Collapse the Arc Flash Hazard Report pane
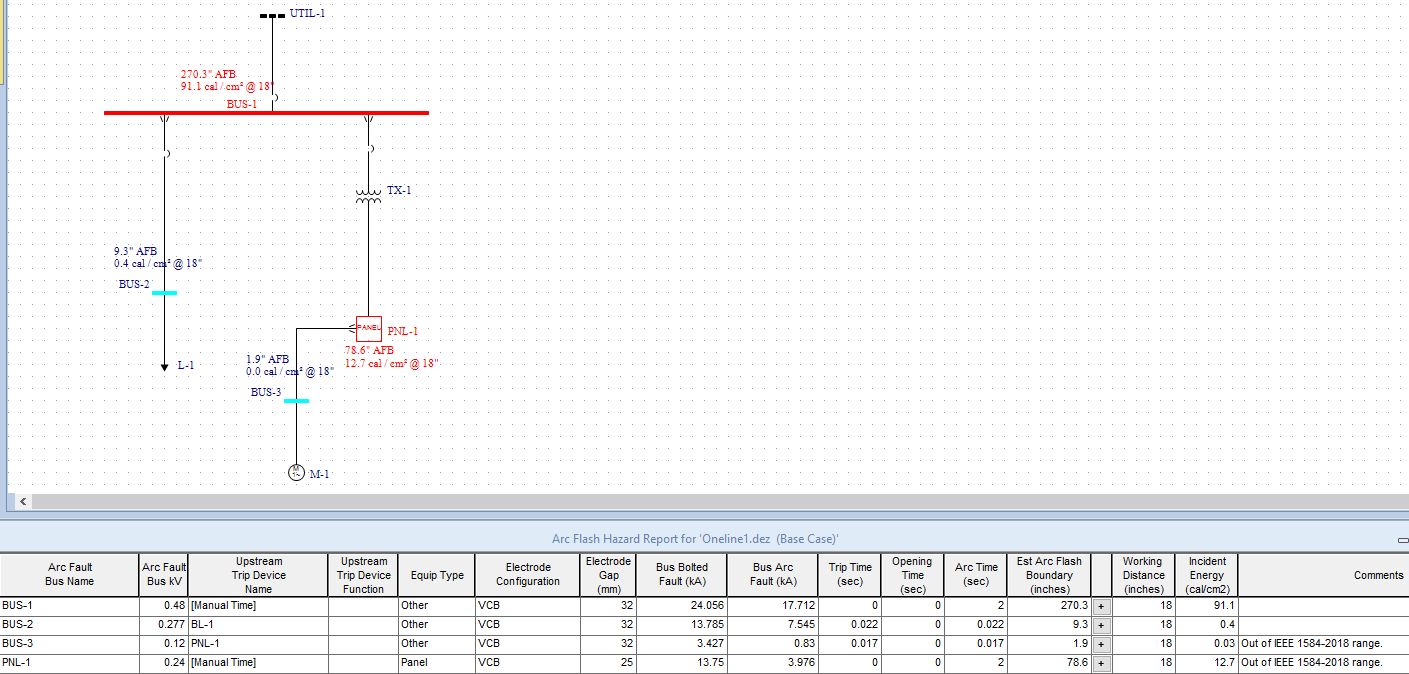 1402,539
